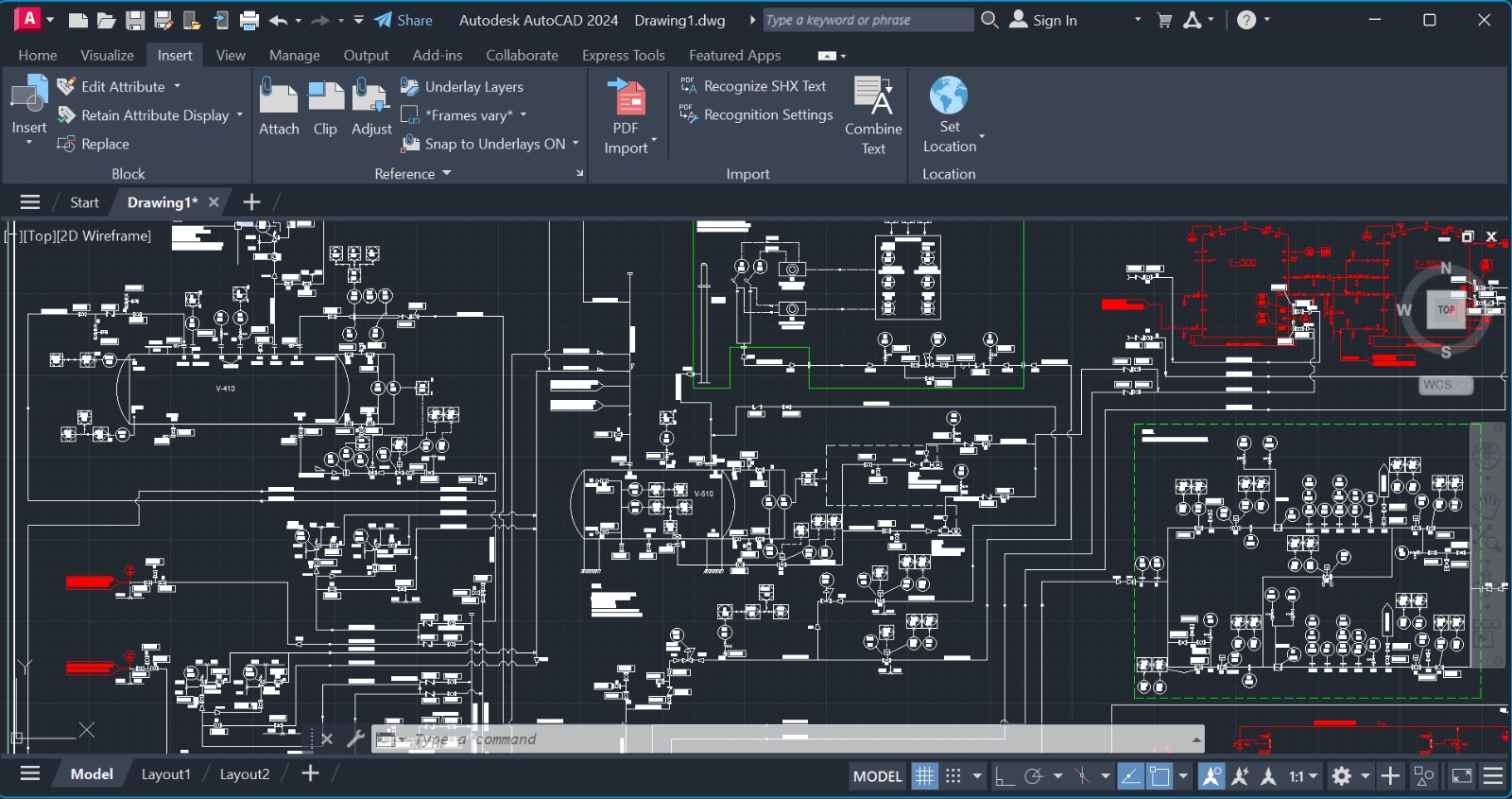Switch to the Layout1 tab
This screenshot has height=799, width=1512.
[166, 774]
